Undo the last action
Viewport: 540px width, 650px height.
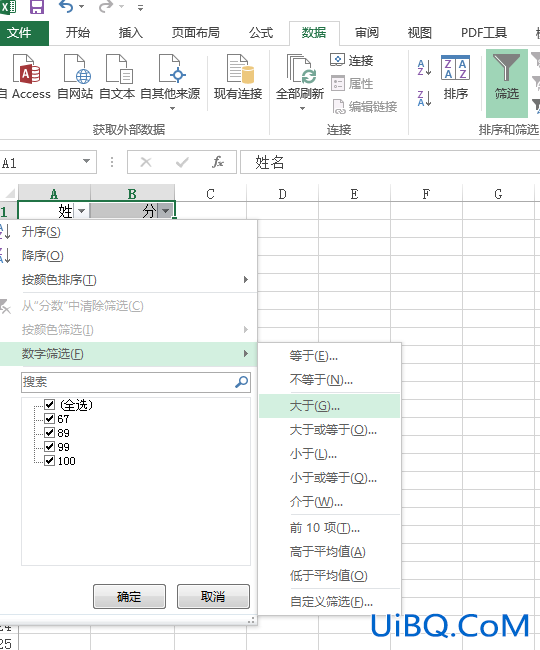[x=66, y=7]
